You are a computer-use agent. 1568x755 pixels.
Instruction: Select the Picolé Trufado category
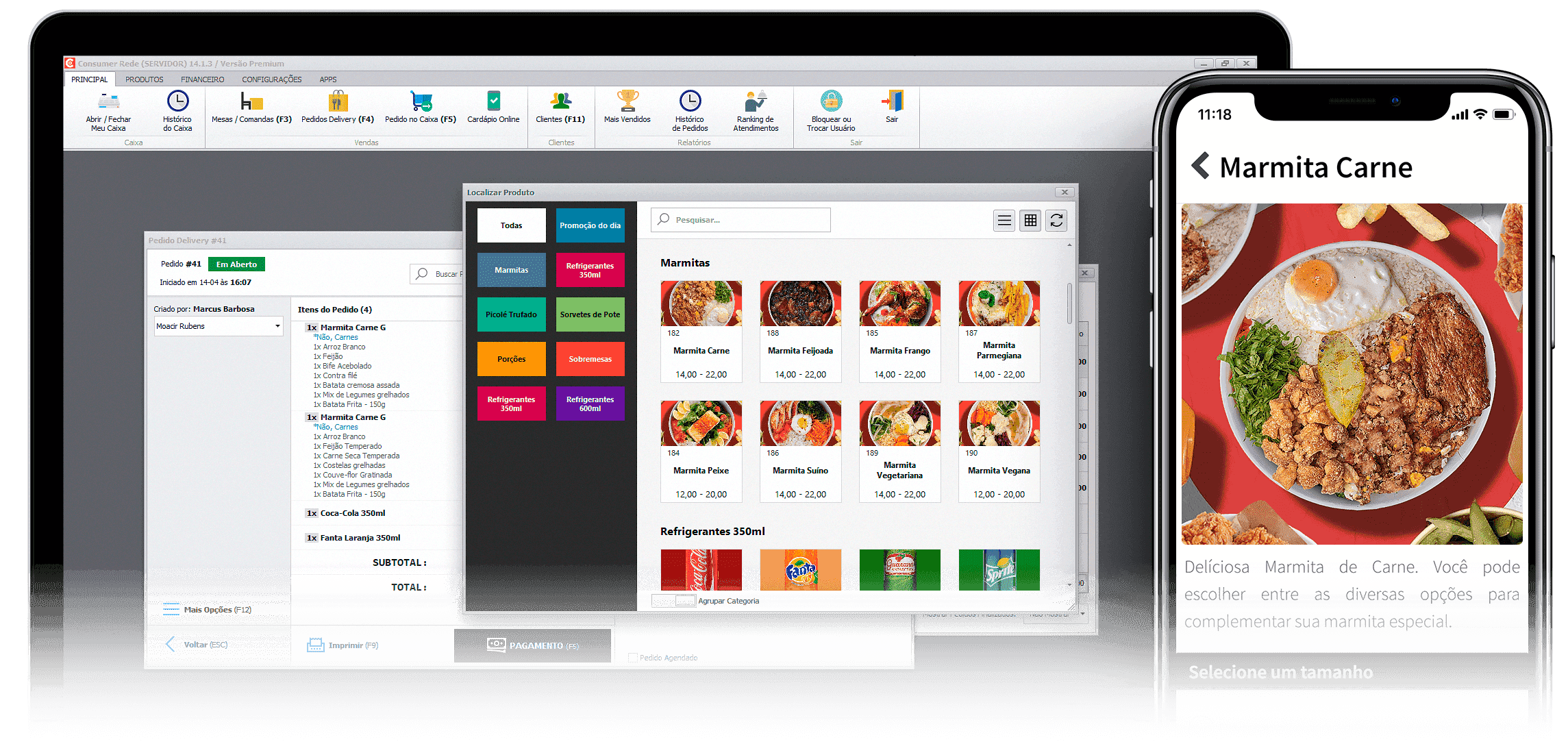(512, 314)
